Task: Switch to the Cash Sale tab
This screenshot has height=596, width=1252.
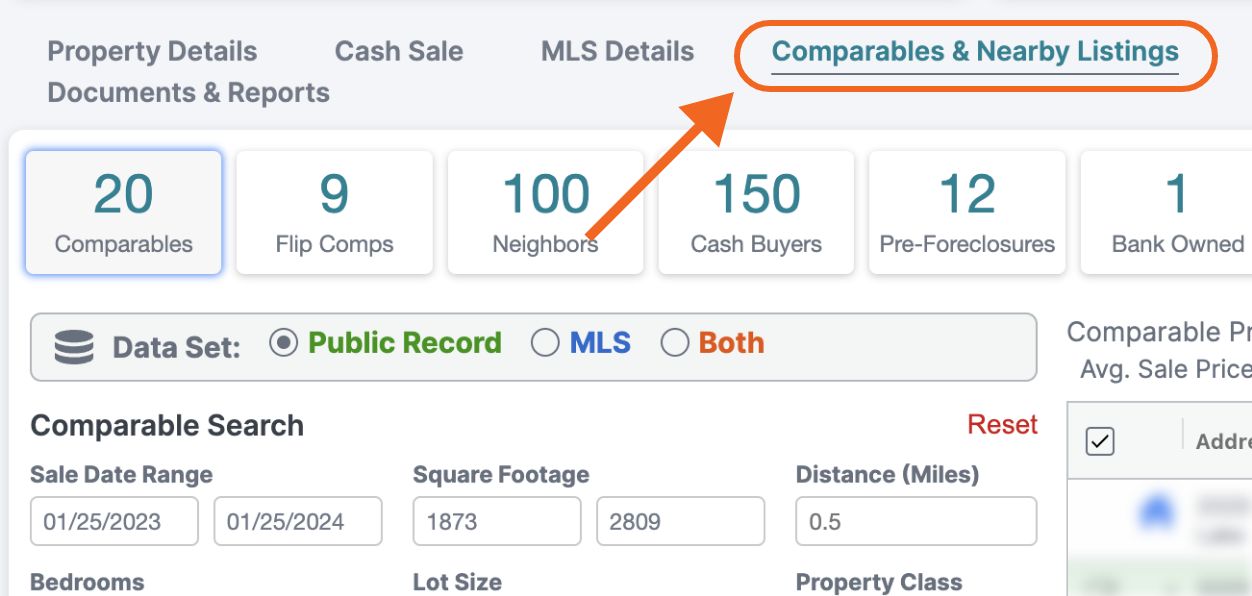Action: tap(399, 51)
